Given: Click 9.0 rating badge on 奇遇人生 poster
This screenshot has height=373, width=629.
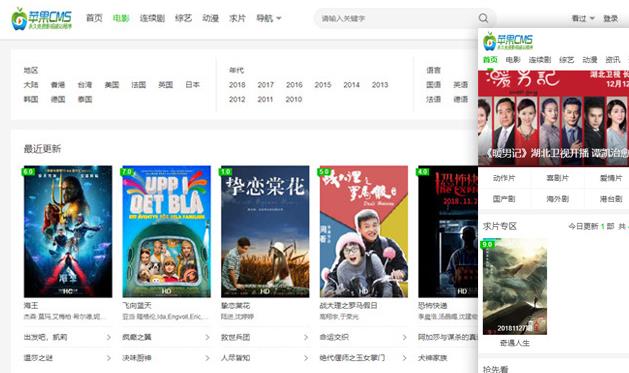Looking at the screenshot, I should coord(487,244).
